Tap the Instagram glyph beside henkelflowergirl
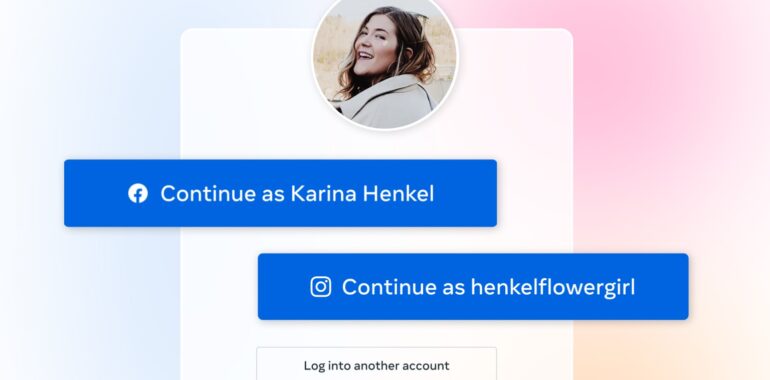770x380 pixels. coord(321,287)
